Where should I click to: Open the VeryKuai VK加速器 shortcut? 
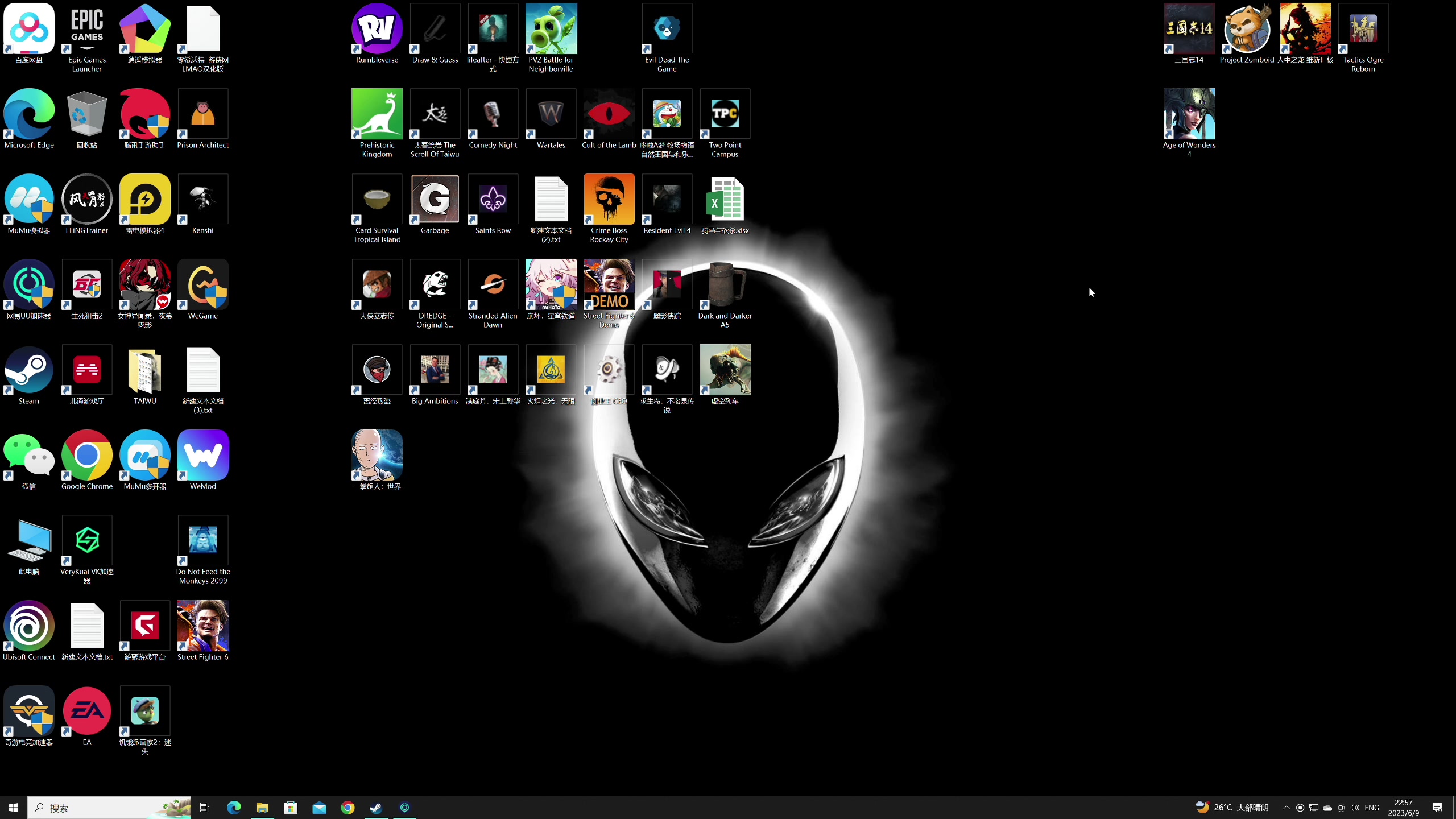pyautogui.click(x=87, y=551)
